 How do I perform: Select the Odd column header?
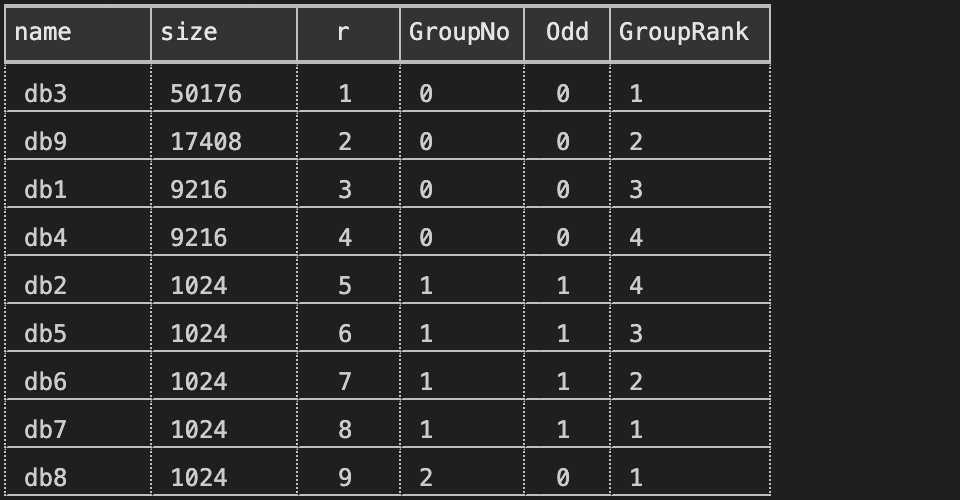(x=567, y=33)
